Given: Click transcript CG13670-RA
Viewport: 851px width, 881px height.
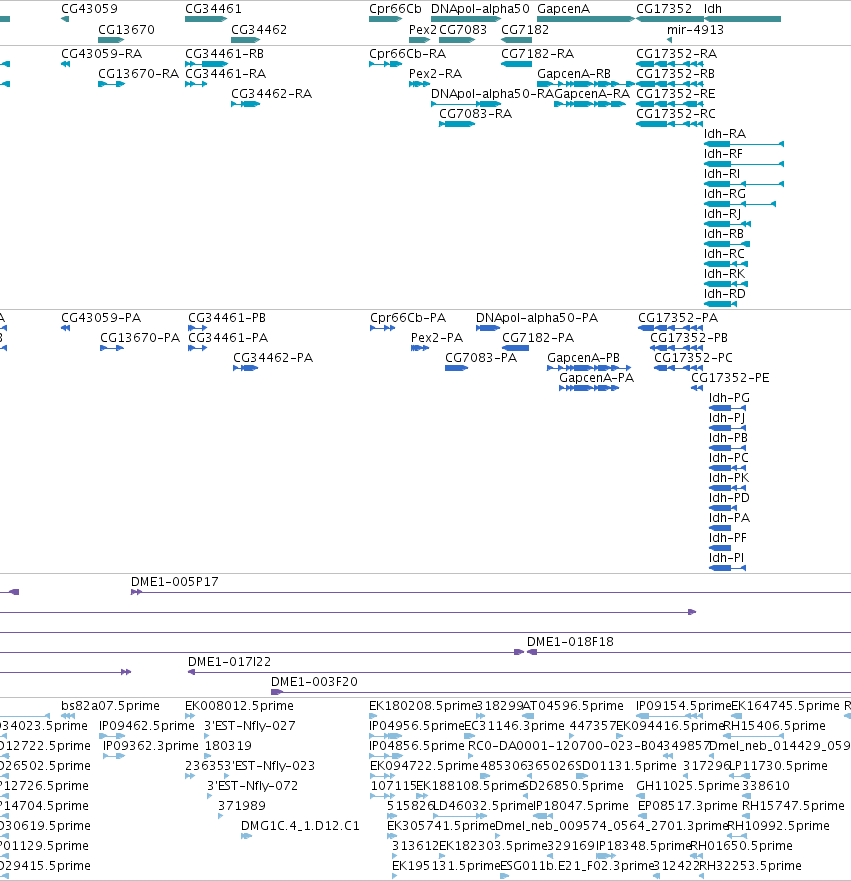Looking at the screenshot, I should 138,74.
